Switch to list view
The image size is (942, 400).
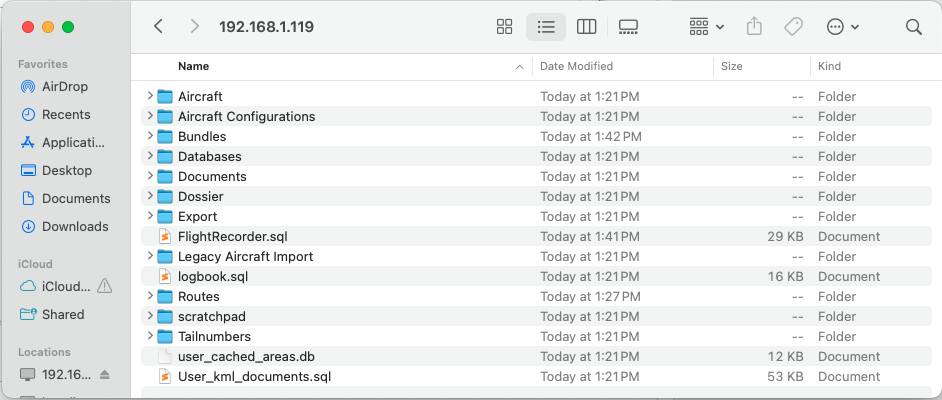point(545,26)
